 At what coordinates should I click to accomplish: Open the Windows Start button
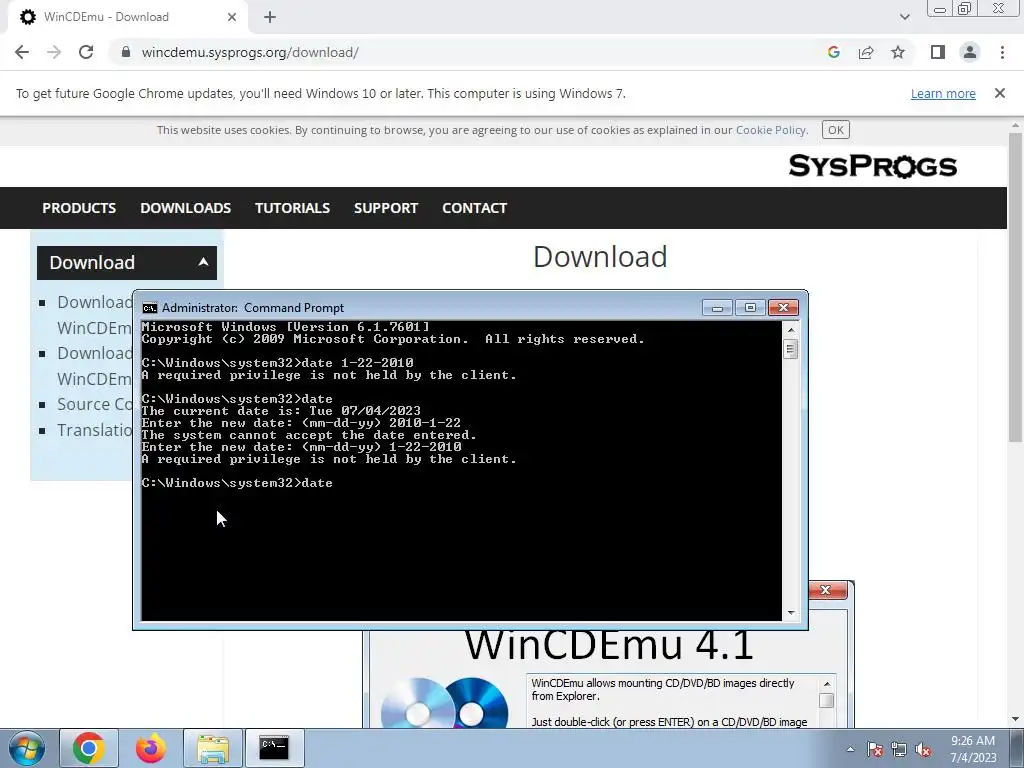(x=27, y=748)
